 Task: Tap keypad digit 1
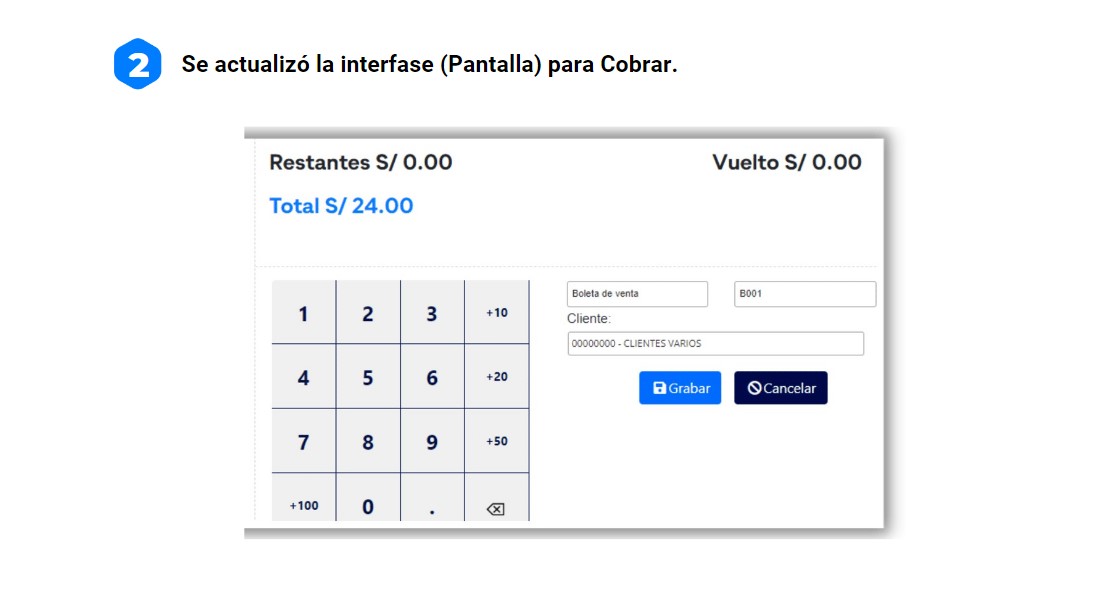tap(304, 312)
